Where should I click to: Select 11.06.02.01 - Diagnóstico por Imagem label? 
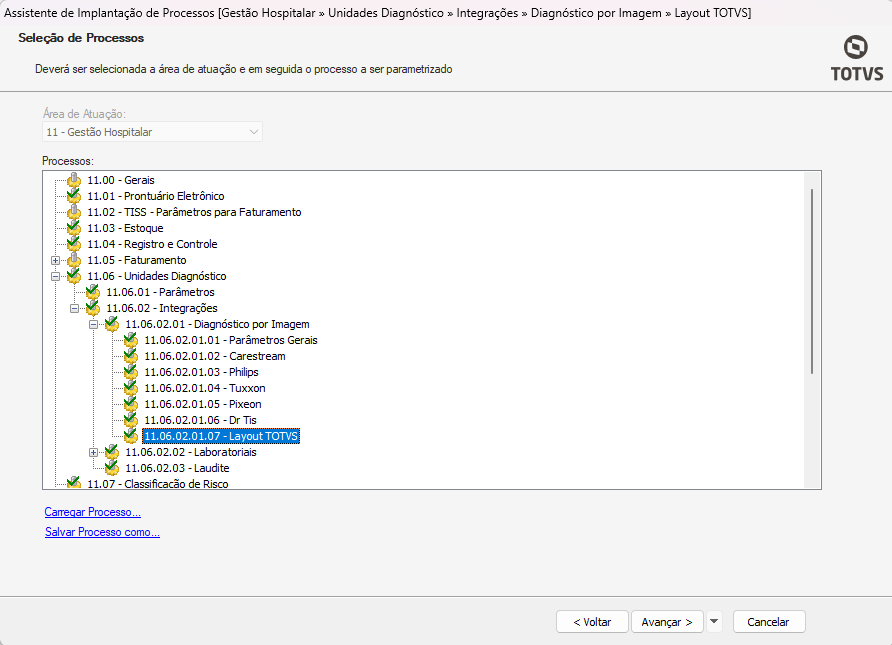pyautogui.click(x=217, y=324)
